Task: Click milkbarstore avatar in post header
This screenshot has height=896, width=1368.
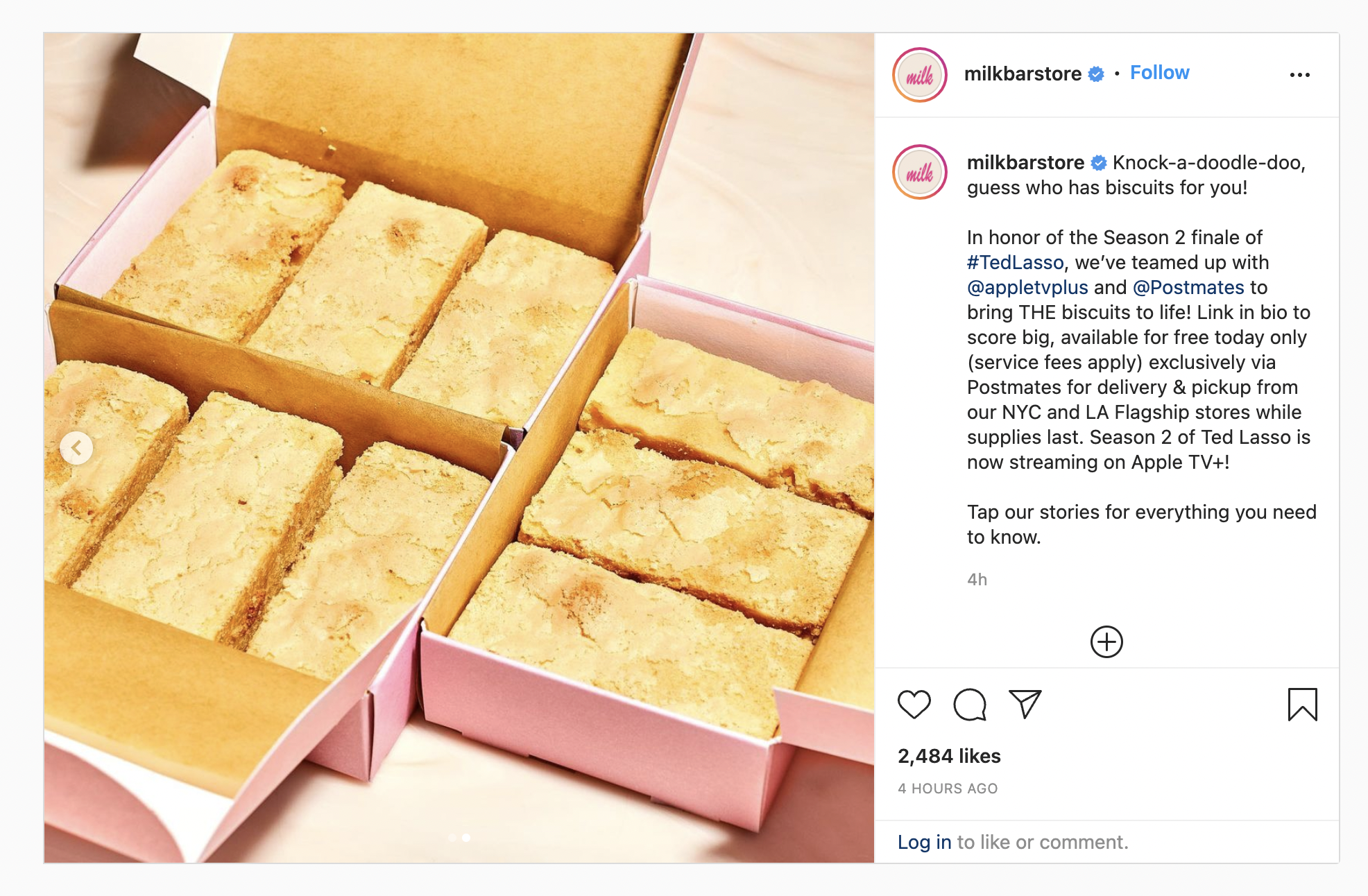Action: click(x=920, y=75)
